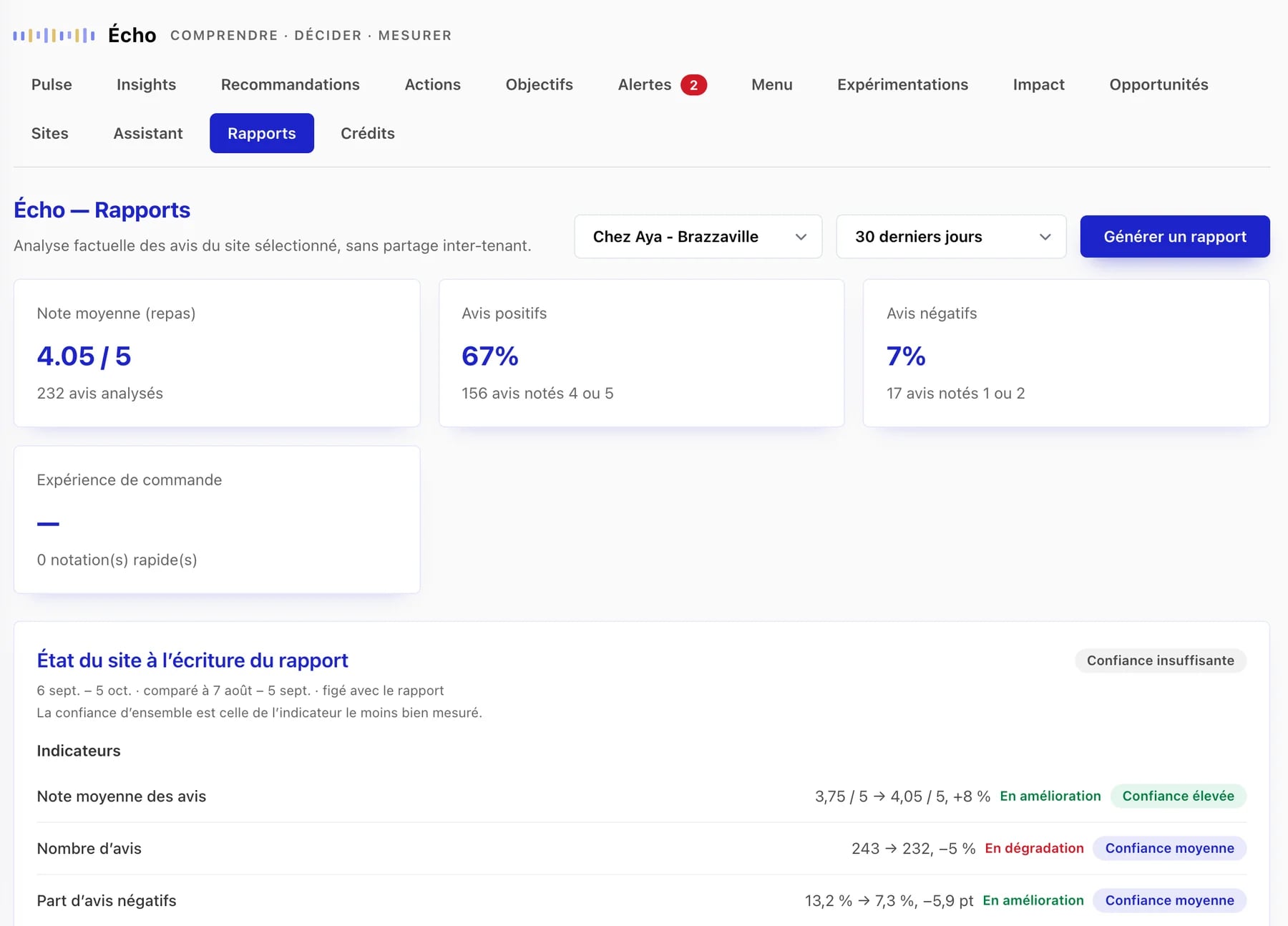Open the Alertes badge showing 2

[693, 85]
